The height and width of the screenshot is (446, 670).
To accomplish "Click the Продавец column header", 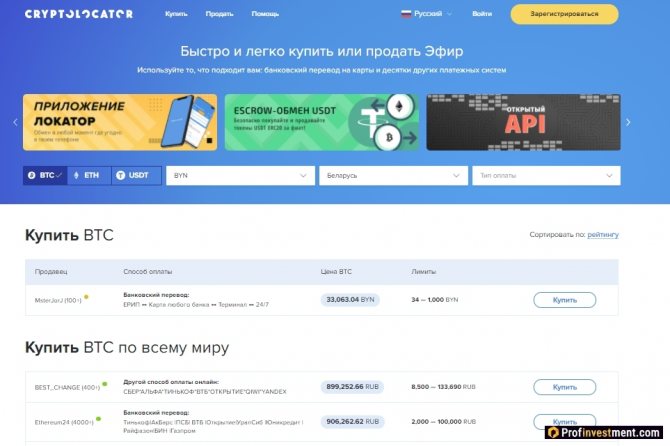I will [51, 272].
